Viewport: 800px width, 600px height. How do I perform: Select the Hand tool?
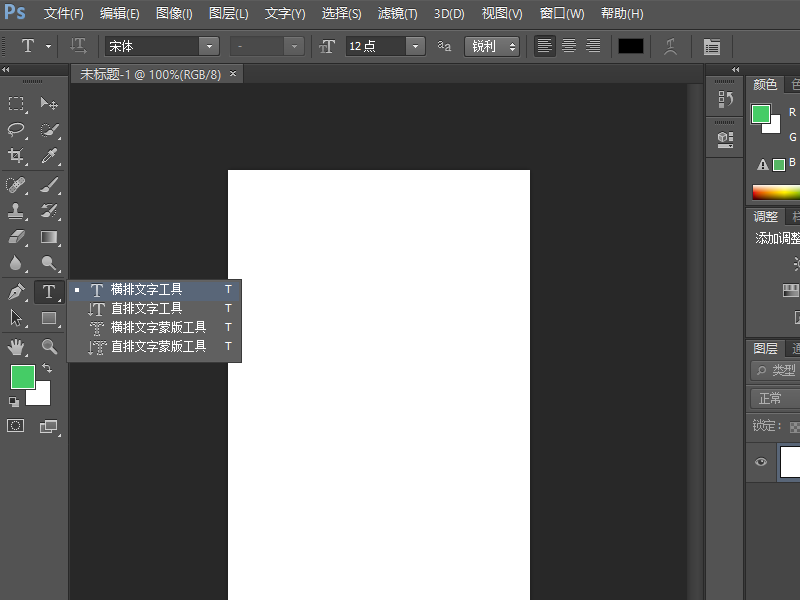(16, 347)
